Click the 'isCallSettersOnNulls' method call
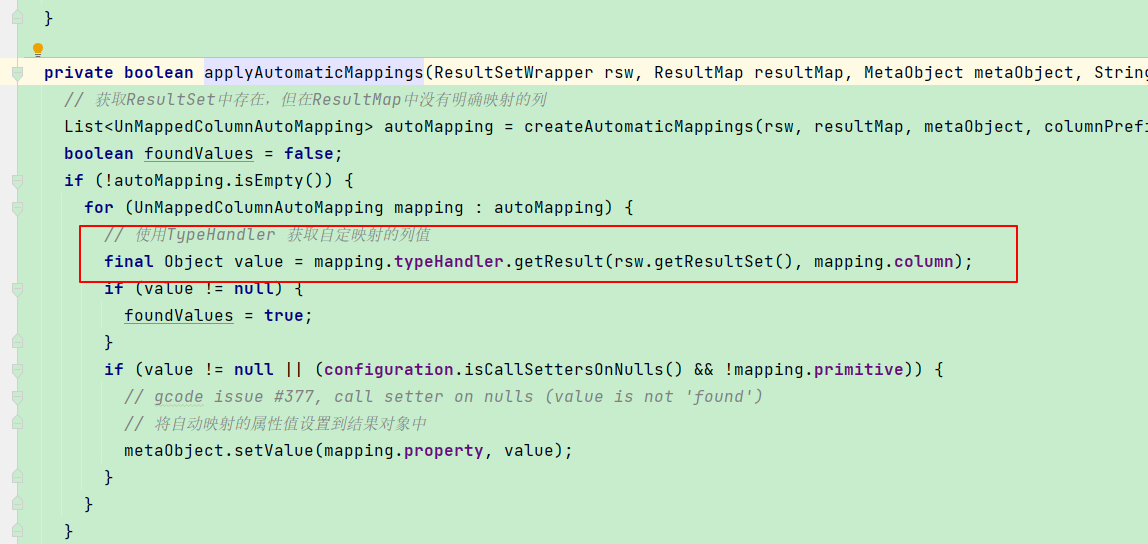Screen dimensions: 1148x544 [x=564, y=370]
